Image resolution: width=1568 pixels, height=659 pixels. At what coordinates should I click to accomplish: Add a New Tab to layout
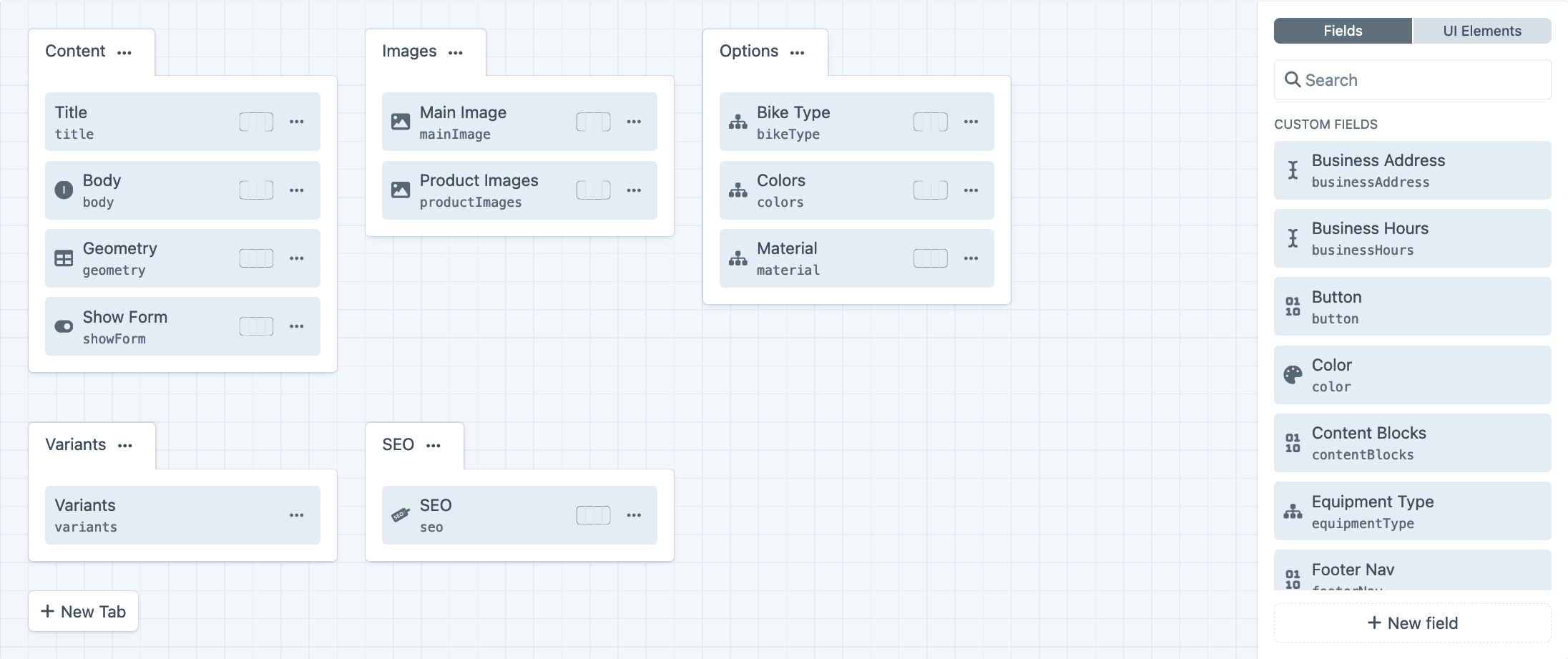point(84,612)
